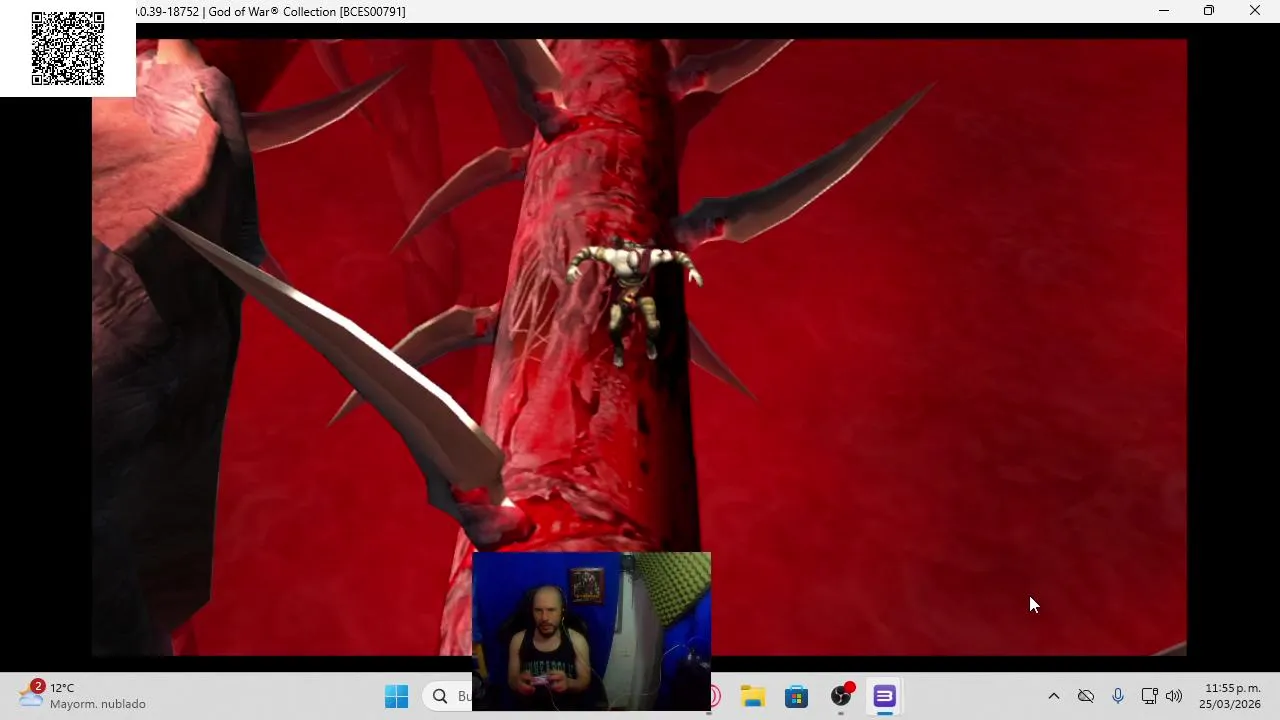Show hidden system tray icons
Screen dimensions: 1280x720
point(1053,696)
